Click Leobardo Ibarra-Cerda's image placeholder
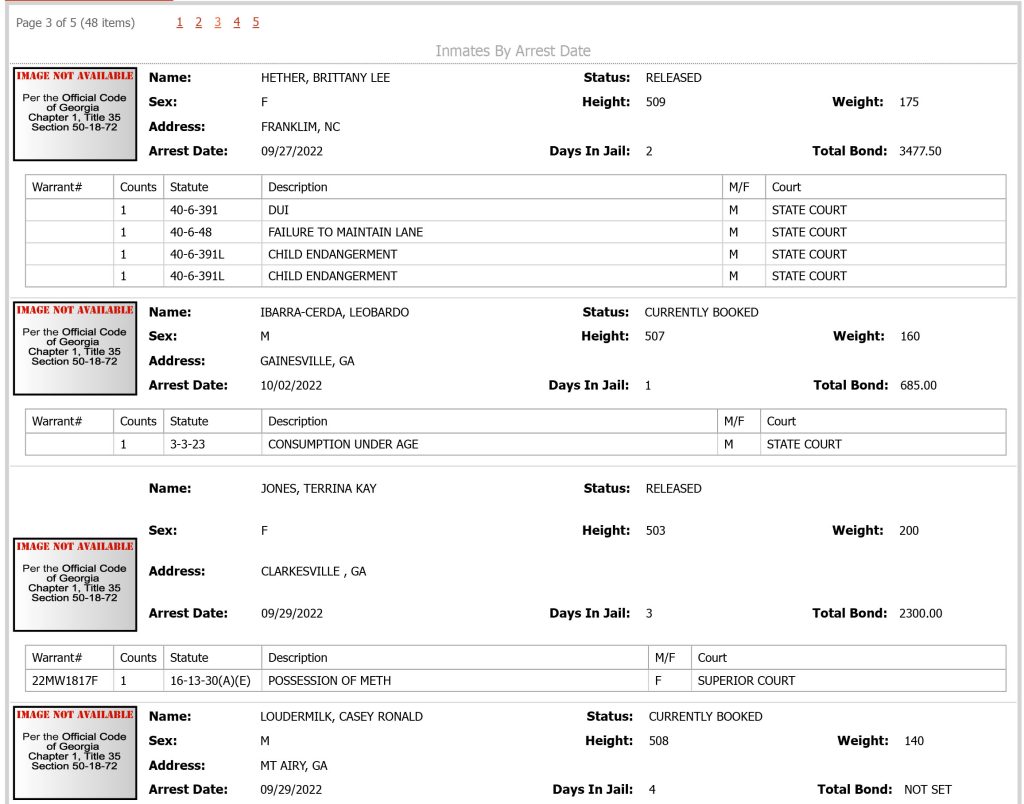The width and height of the screenshot is (1024, 804). 75,348
